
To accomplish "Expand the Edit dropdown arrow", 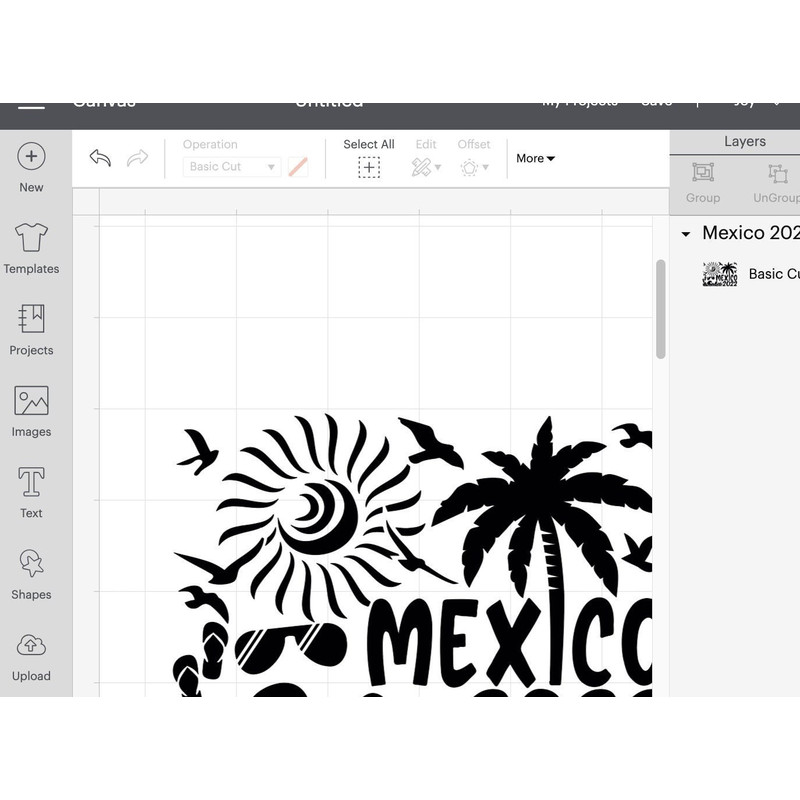I will coord(437,166).
